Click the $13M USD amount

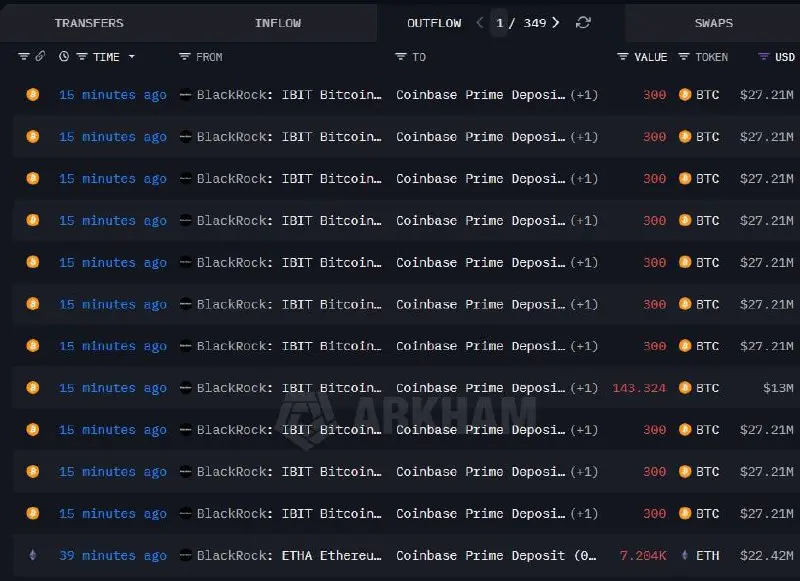[778, 388]
